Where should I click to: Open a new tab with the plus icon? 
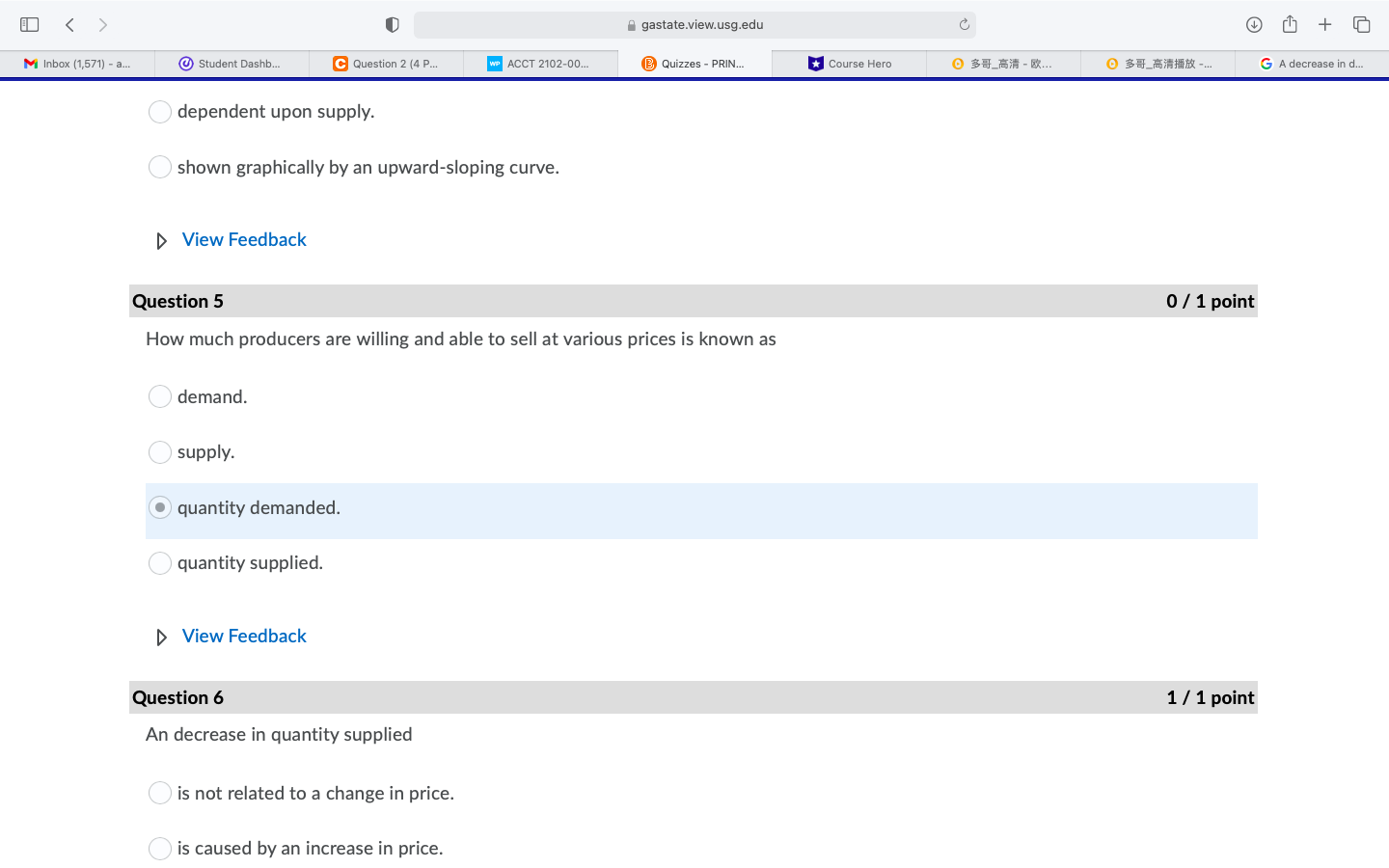1325,24
